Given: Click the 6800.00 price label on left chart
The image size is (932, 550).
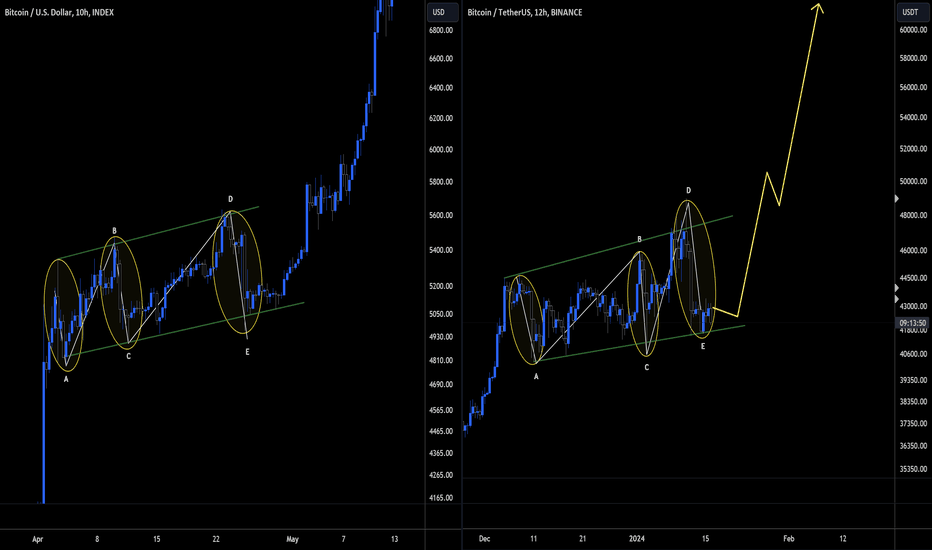Looking at the screenshot, I should [x=441, y=30].
